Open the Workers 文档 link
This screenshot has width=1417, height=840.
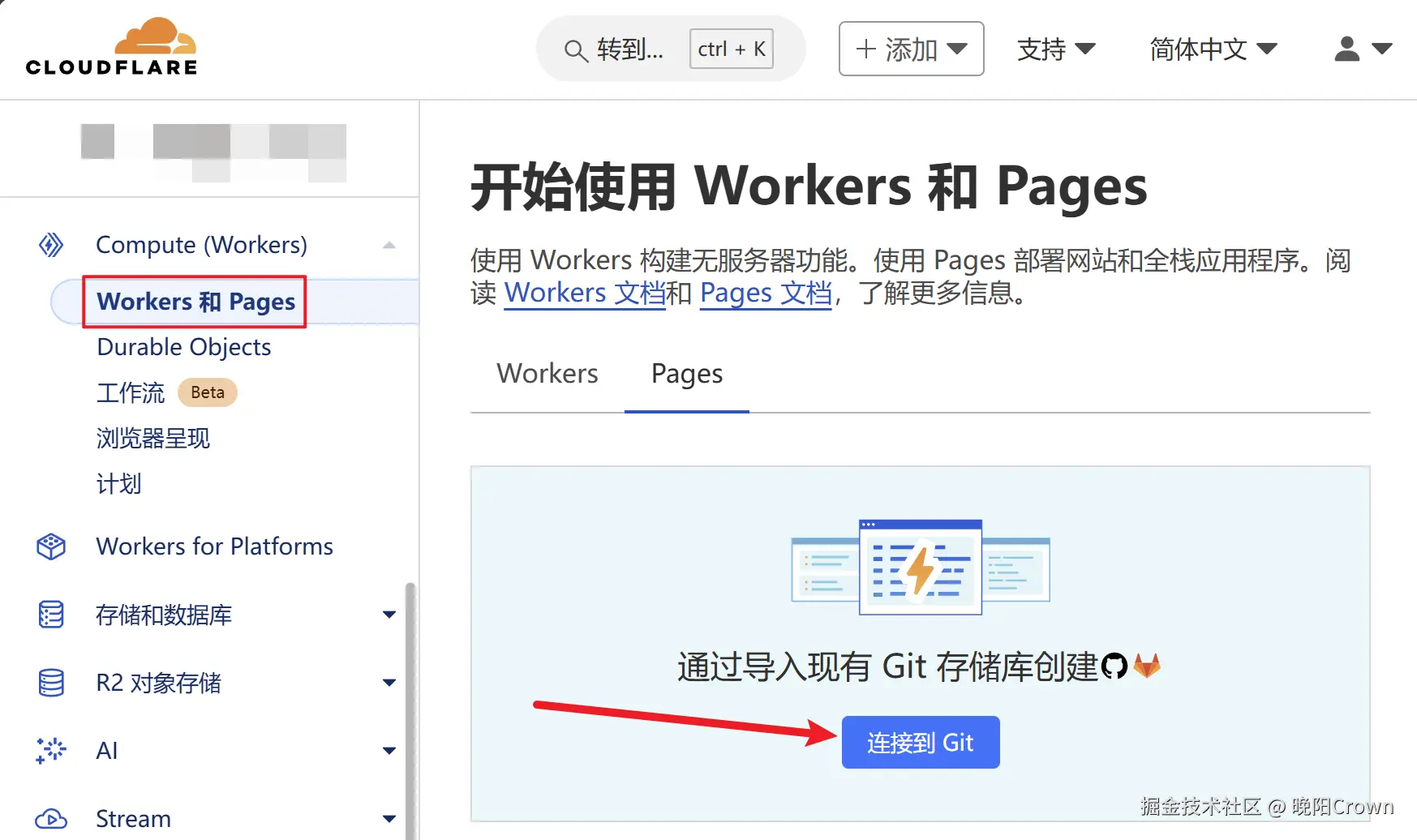585,293
